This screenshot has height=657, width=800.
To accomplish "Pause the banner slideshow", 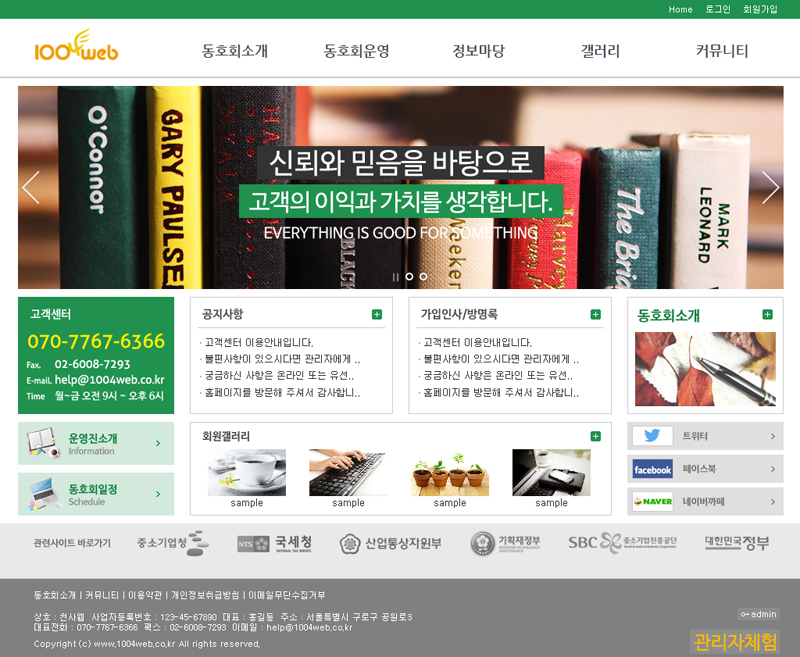I will coord(395,277).
